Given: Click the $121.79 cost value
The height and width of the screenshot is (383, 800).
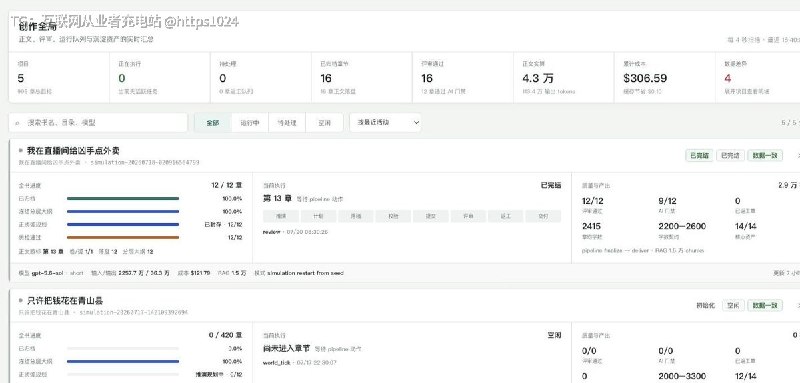Looking at the screenshot, I should tap(201, 273).
